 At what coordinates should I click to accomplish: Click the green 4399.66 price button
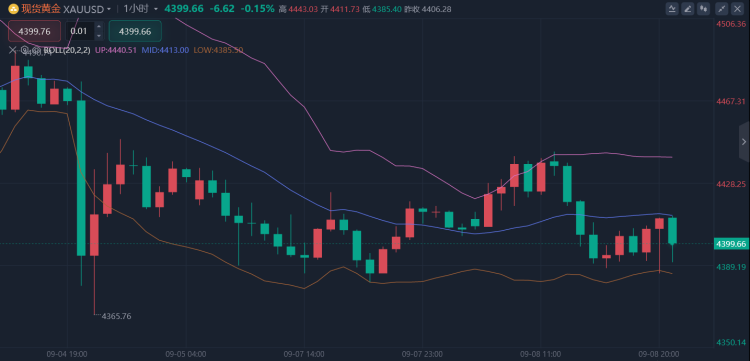coord(135,31)
